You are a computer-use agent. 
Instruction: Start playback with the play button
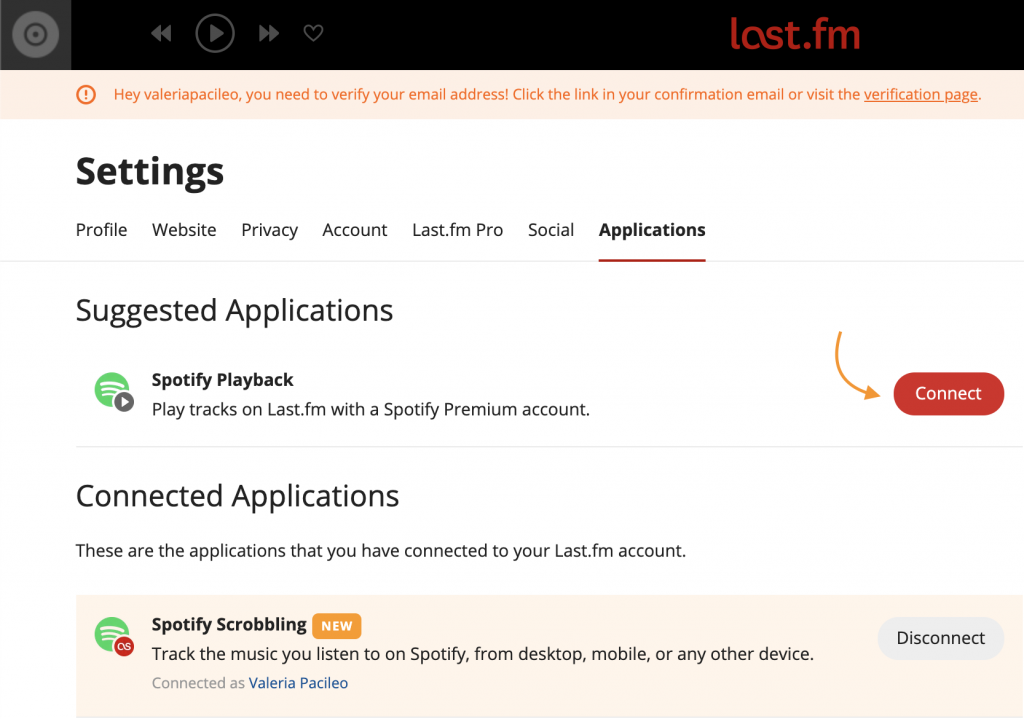[215, 33]
